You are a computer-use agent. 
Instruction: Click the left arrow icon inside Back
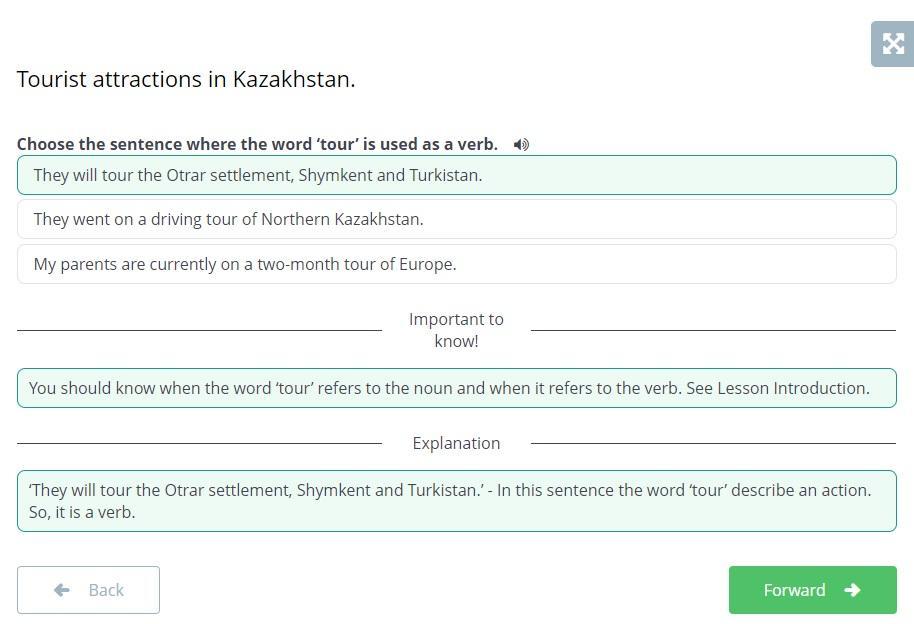tap(62, 590)
